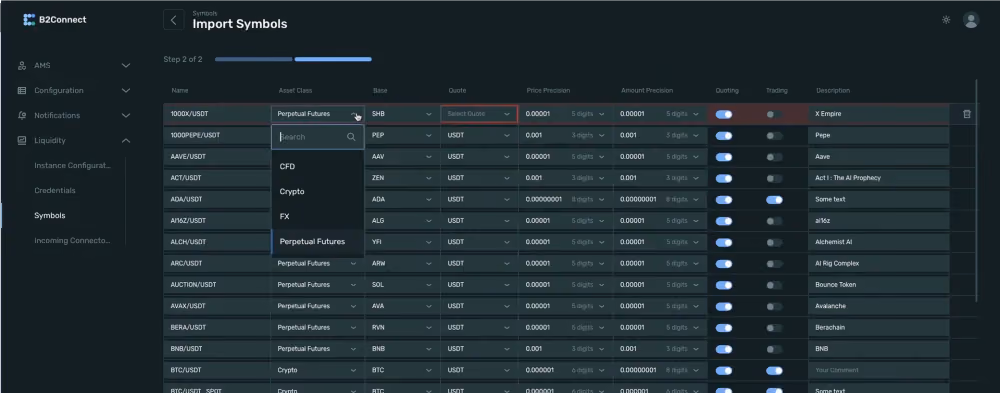
Task: Click the Notifications bell icon
Action: tap(22, 115)
